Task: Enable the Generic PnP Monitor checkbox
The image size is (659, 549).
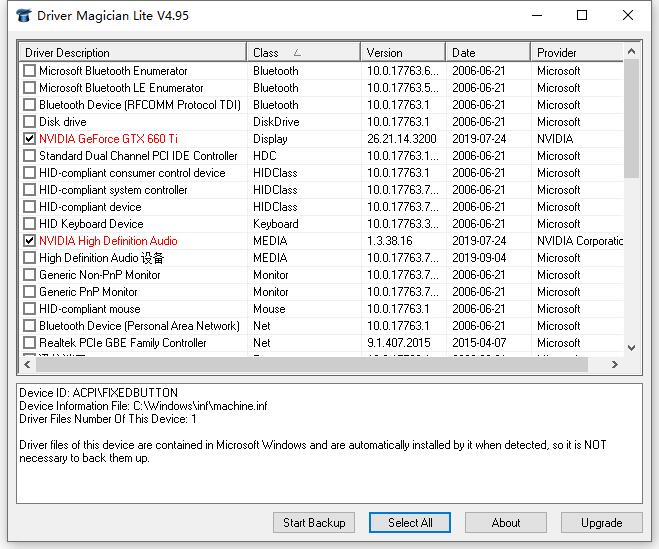Action: (x=29, y=292)
